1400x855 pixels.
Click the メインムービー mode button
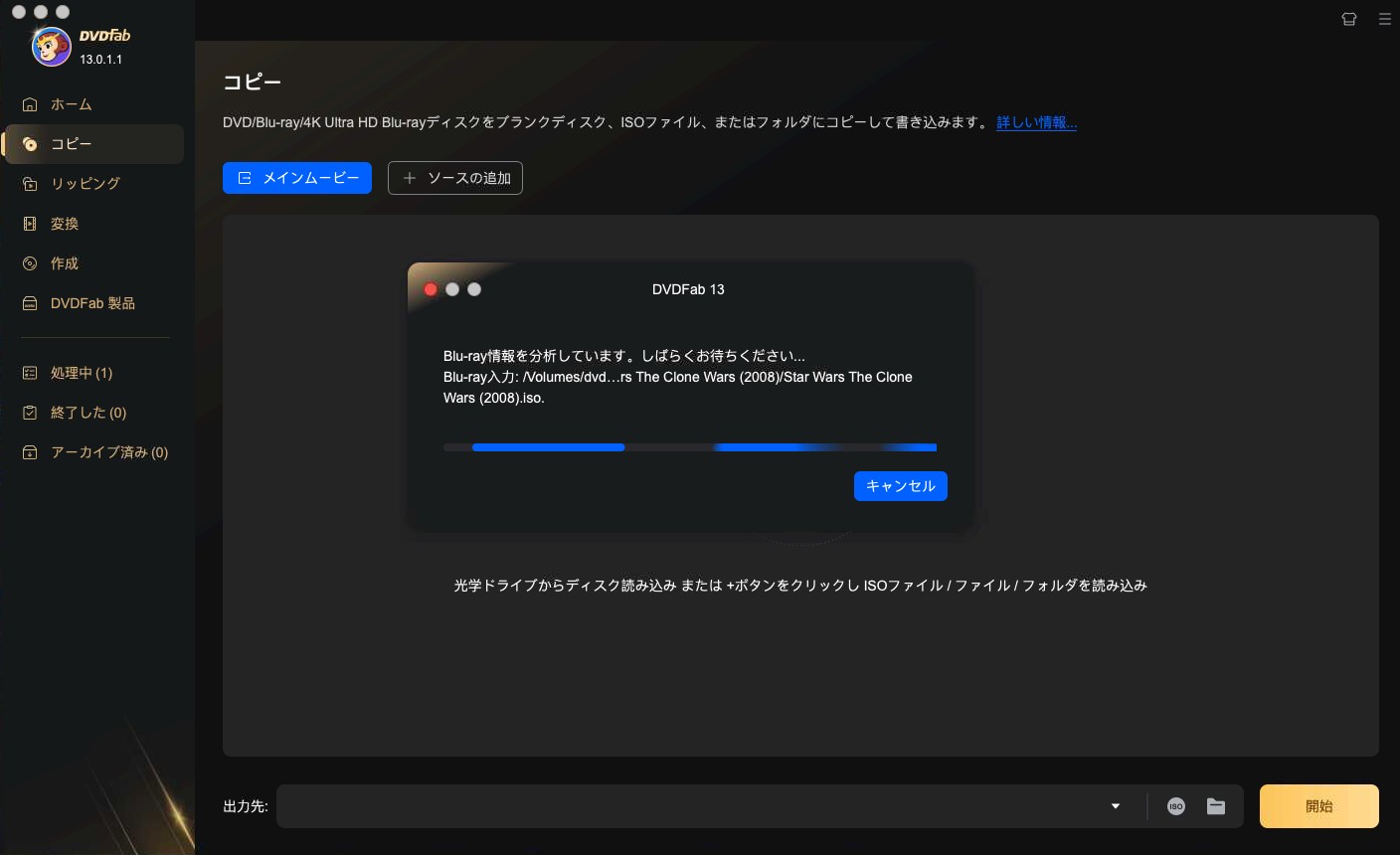point(297,178)
